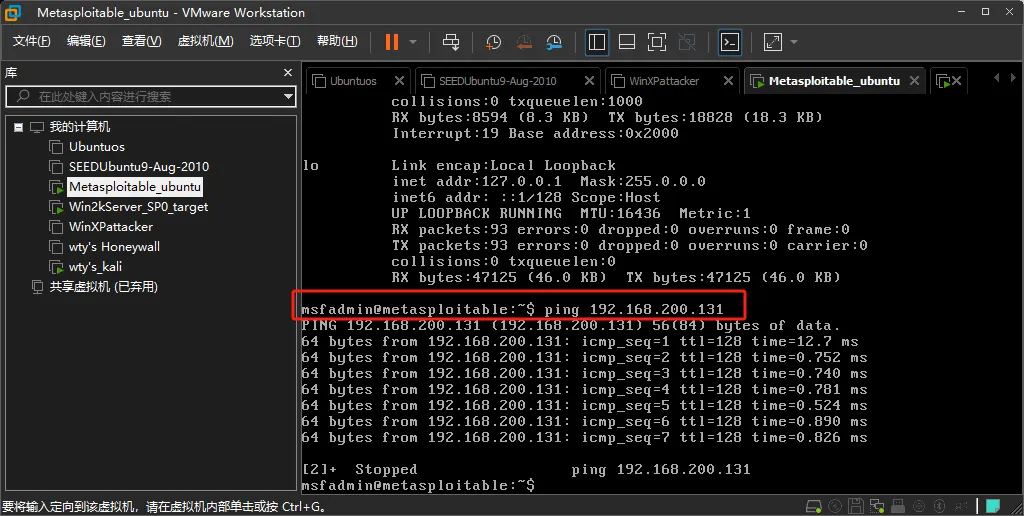The height and width of the screenshot is (516, 1024).
Task: Close the 库 library panel
Action: 288,73
